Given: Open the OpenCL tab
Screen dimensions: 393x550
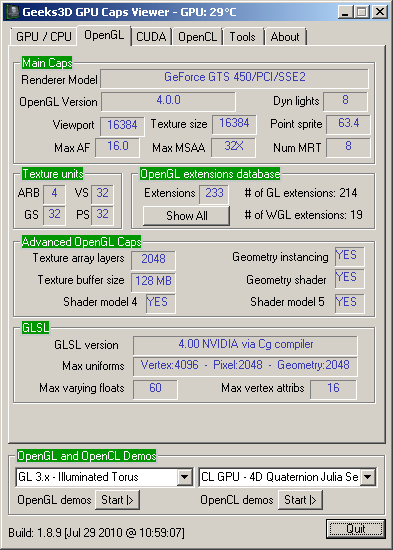Looking at the screenshot, I should coord(198,37).
